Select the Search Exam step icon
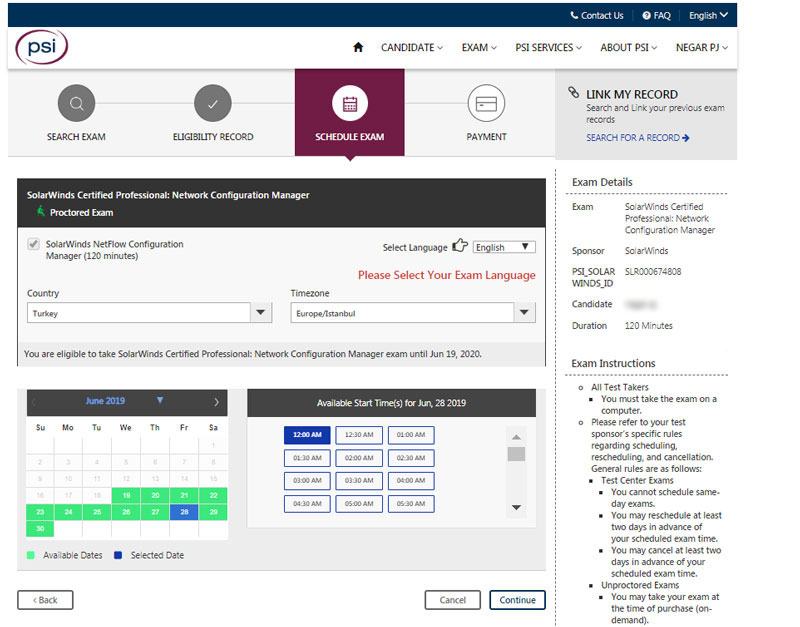The width and height of the screenshot is (800, 627). point(77,103)
